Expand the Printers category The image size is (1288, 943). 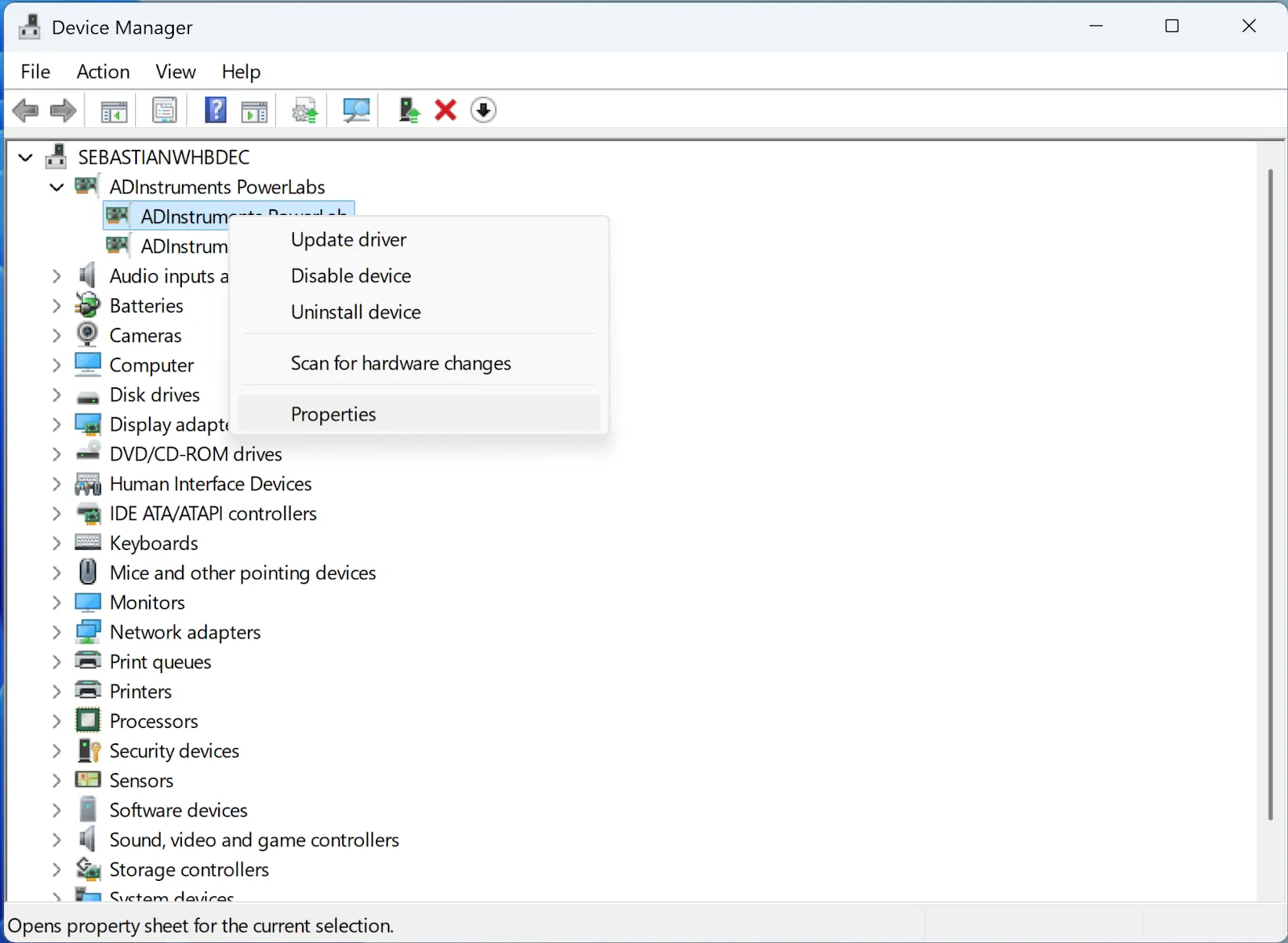point(56,692)
